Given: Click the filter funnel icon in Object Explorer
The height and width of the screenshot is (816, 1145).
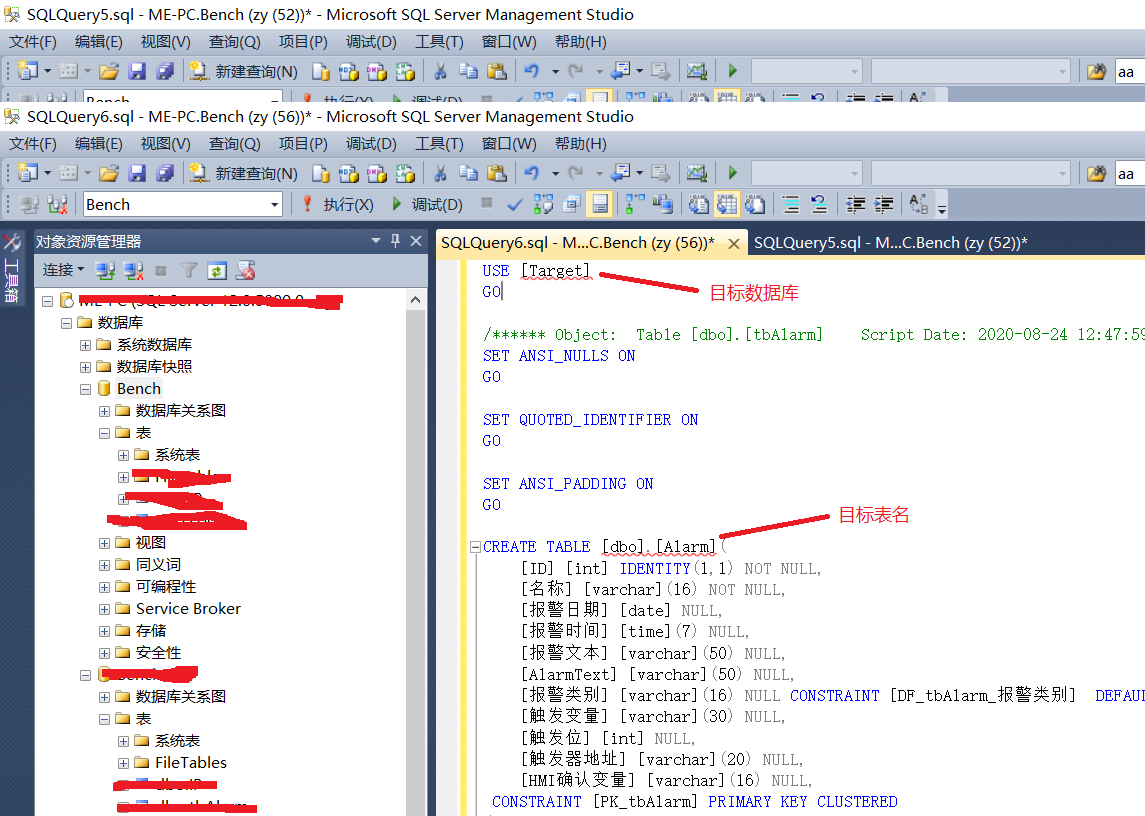Looking at the screenshot, I should click(189, 271).
